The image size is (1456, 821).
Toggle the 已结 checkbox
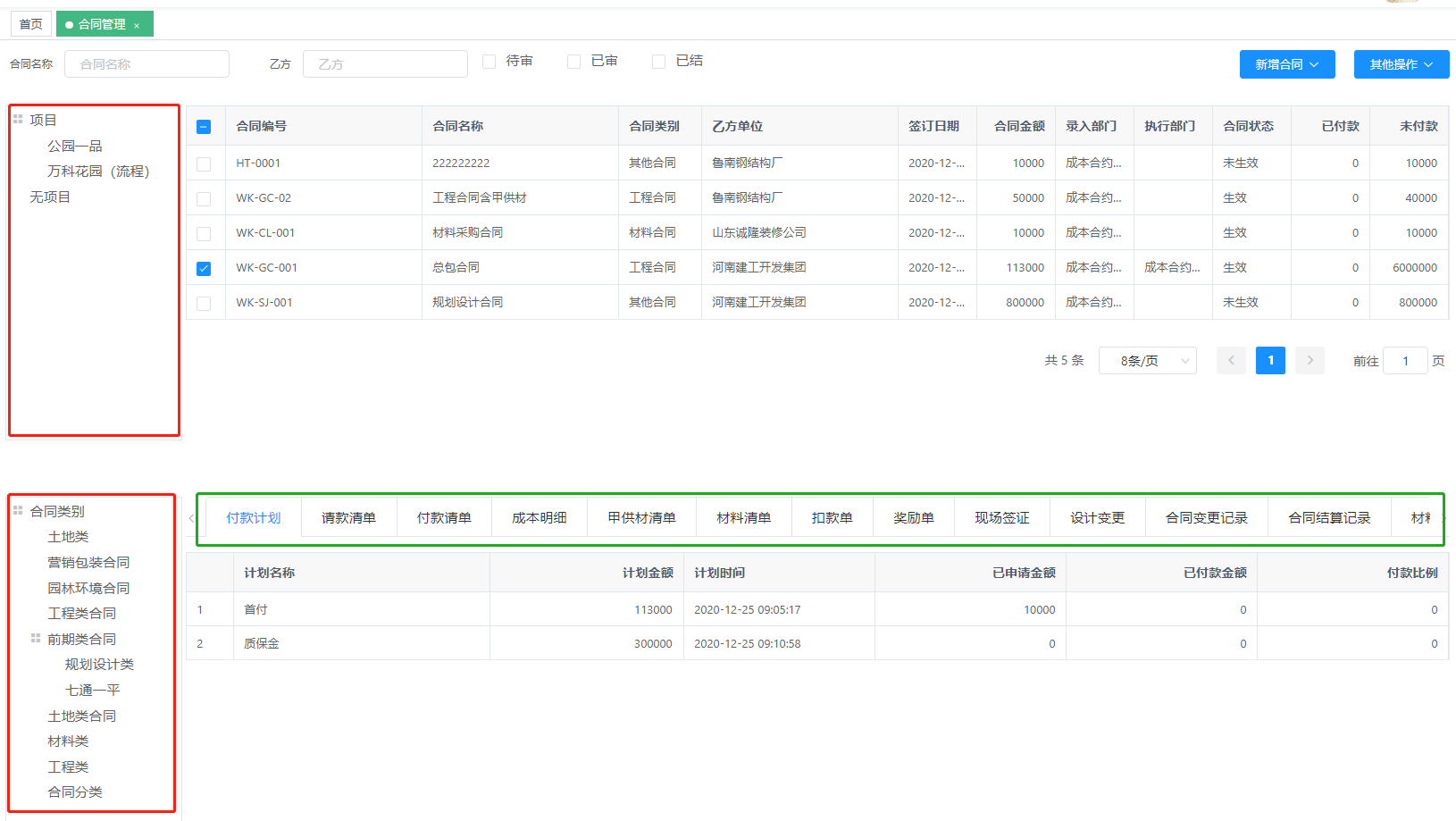pos(658,62)
